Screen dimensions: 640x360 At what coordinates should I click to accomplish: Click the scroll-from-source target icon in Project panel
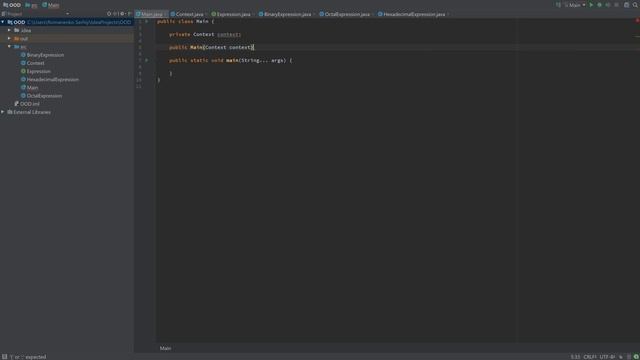tap(109, 14)
